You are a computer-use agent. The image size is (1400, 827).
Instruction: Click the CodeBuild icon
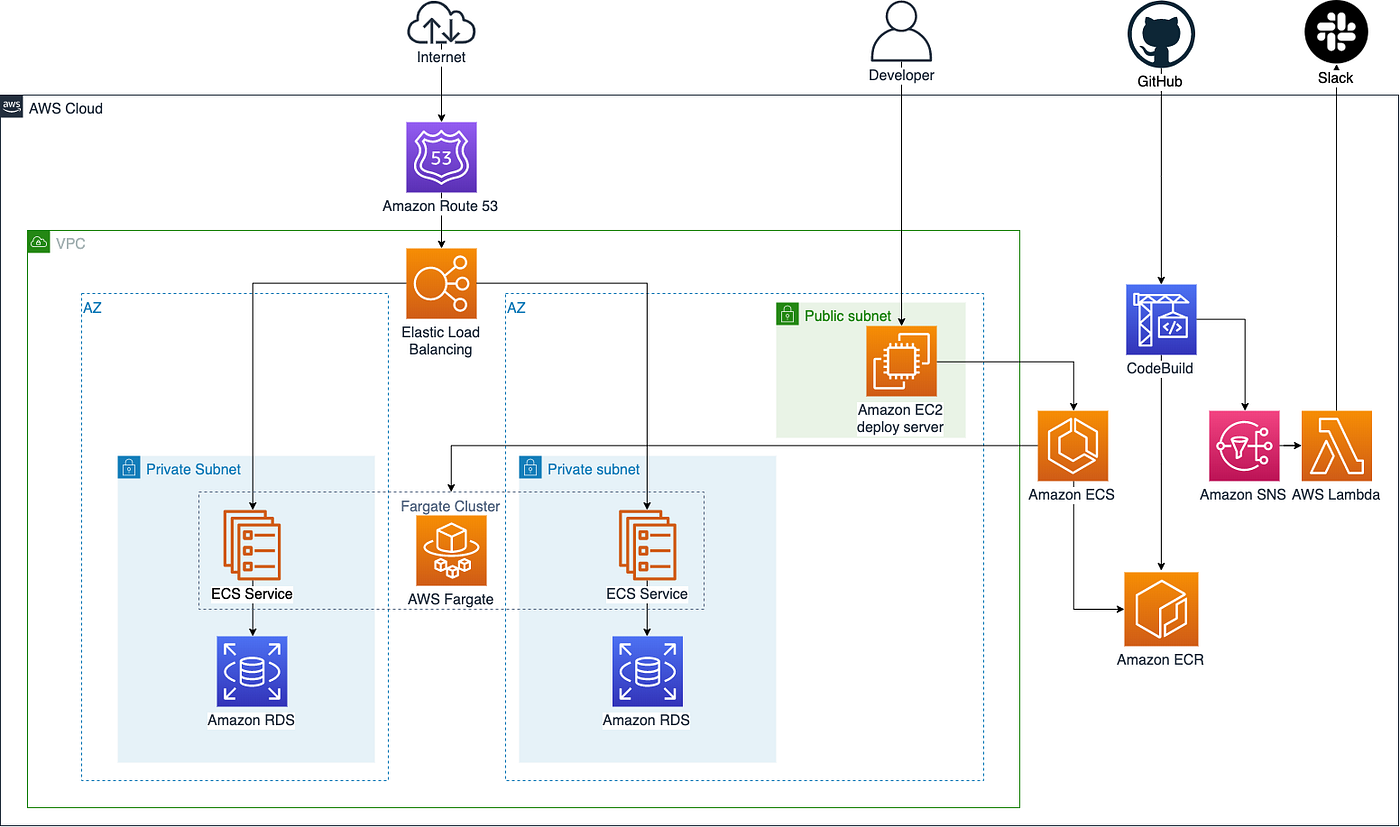tap(1160, 320)
